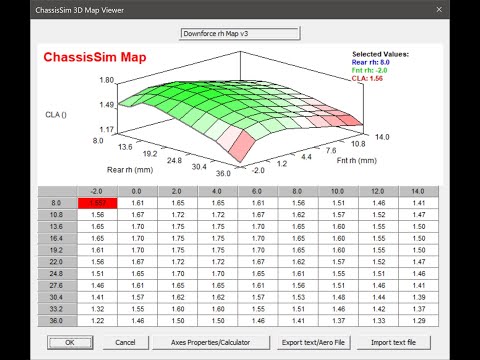Click cell 1.47 in row 10.8
Screen dimensions: 480x360
(x=419, y=215)
